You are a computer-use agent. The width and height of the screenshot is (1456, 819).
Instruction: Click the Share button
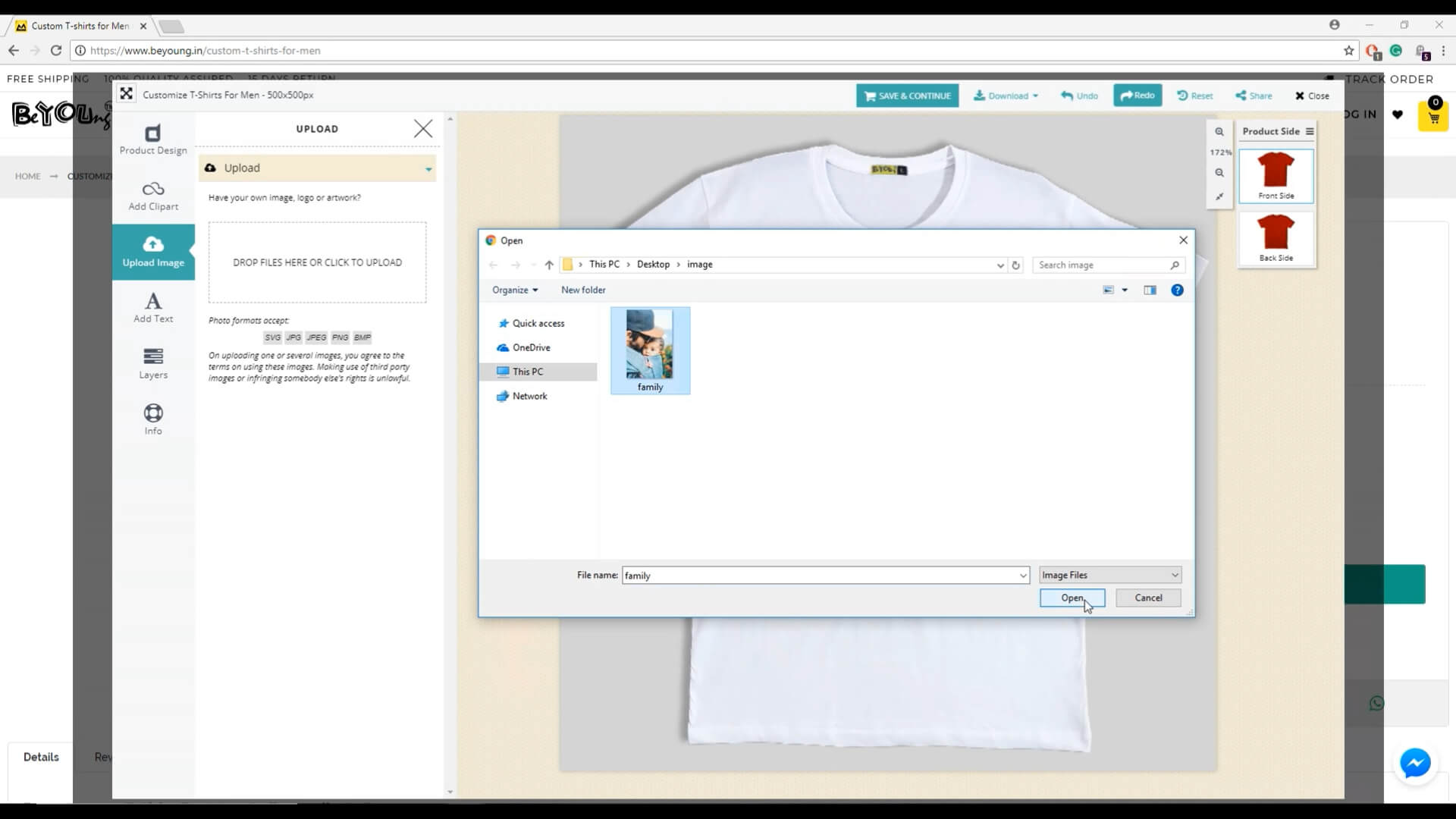tap(1254, 96)
